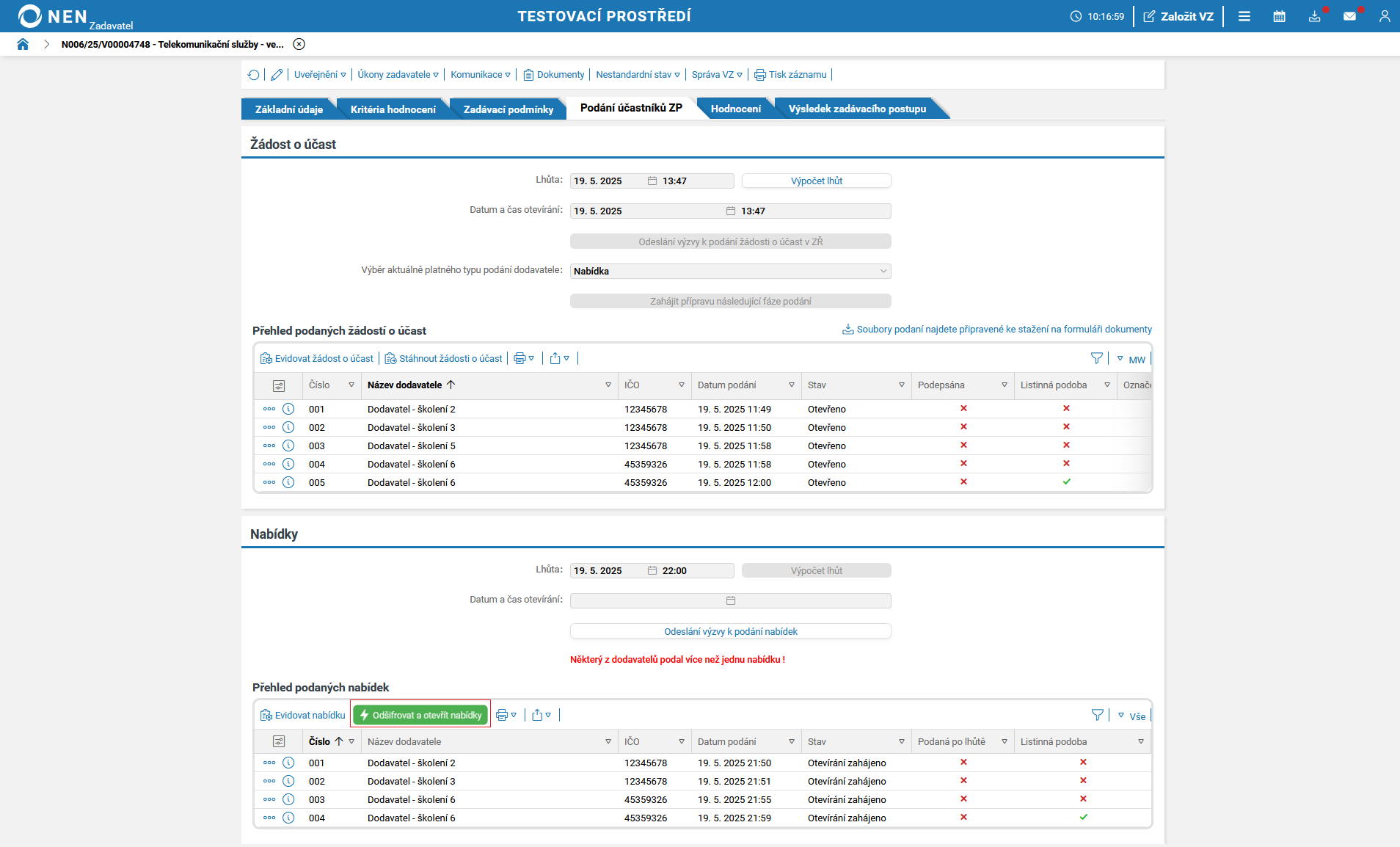
Task: Open the calendar icon in top bar
Action: (x=1279, y=16)
